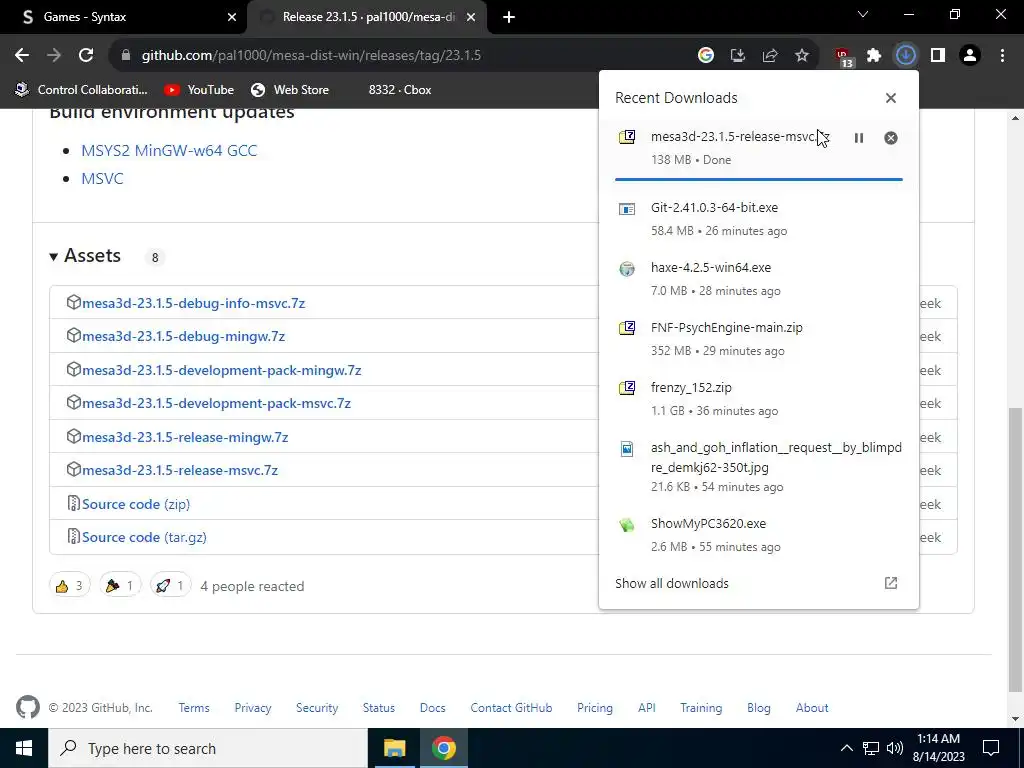Screen dimensions: 1024x768
Task: Open the YouTube bookmark
Action: point(199,90)
